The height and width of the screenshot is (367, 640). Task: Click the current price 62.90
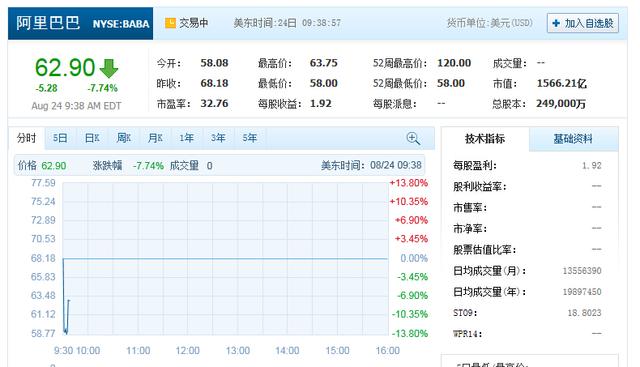pos(65,67)
